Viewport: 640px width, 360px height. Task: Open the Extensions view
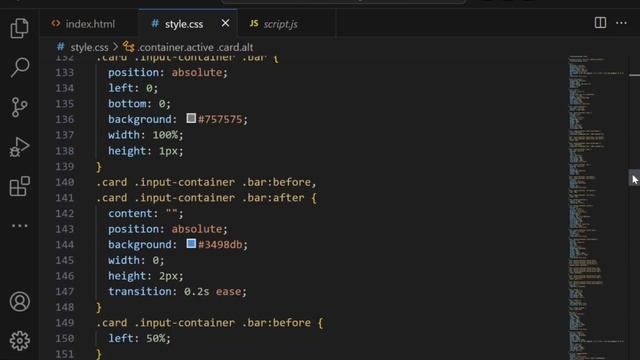point(19,186)
